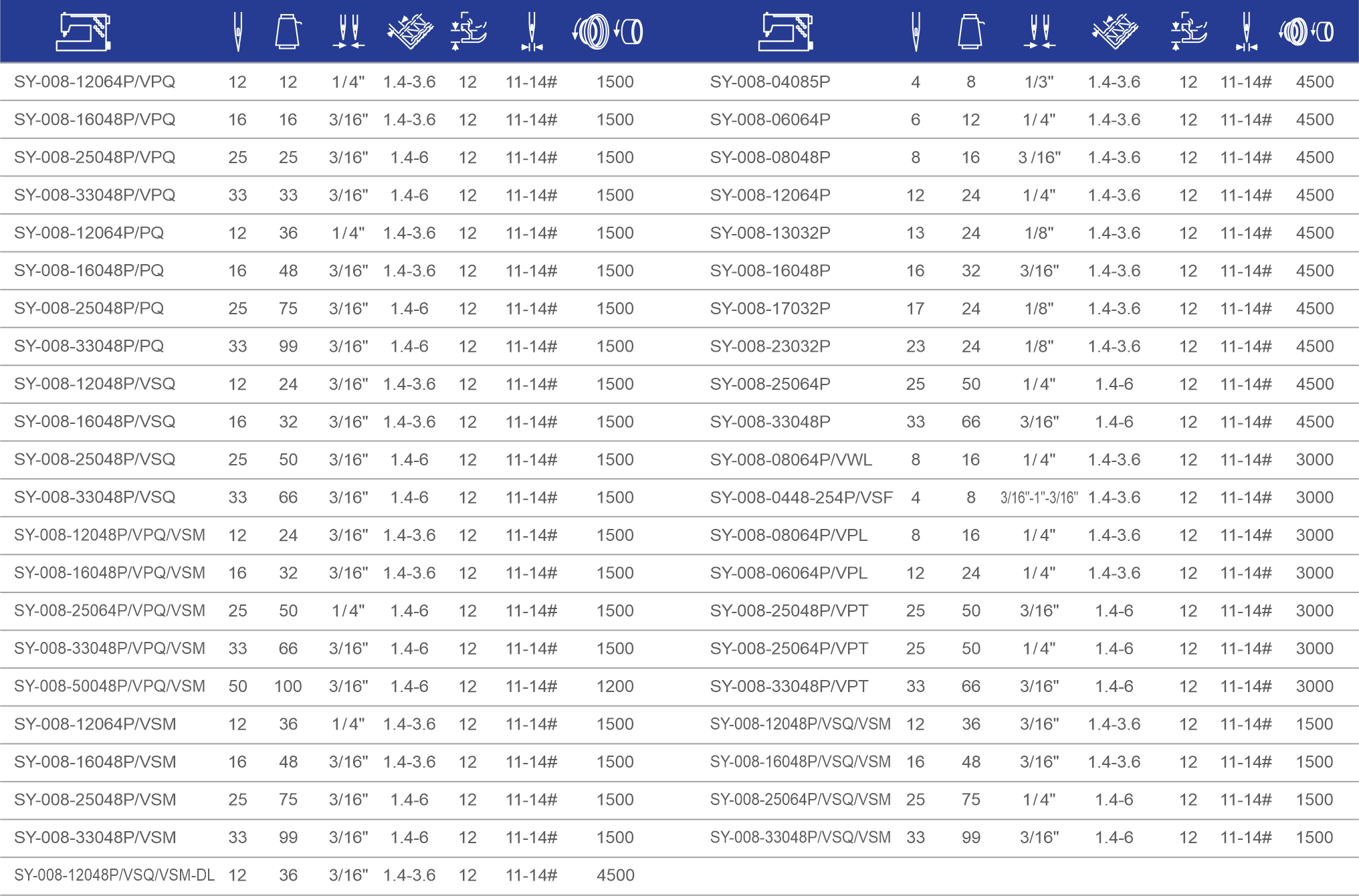Viewport: 1359px width, 896px height.
Task: Click the sewing machine icon in right header
Action: pyautogui.click(x=785, y=31)
